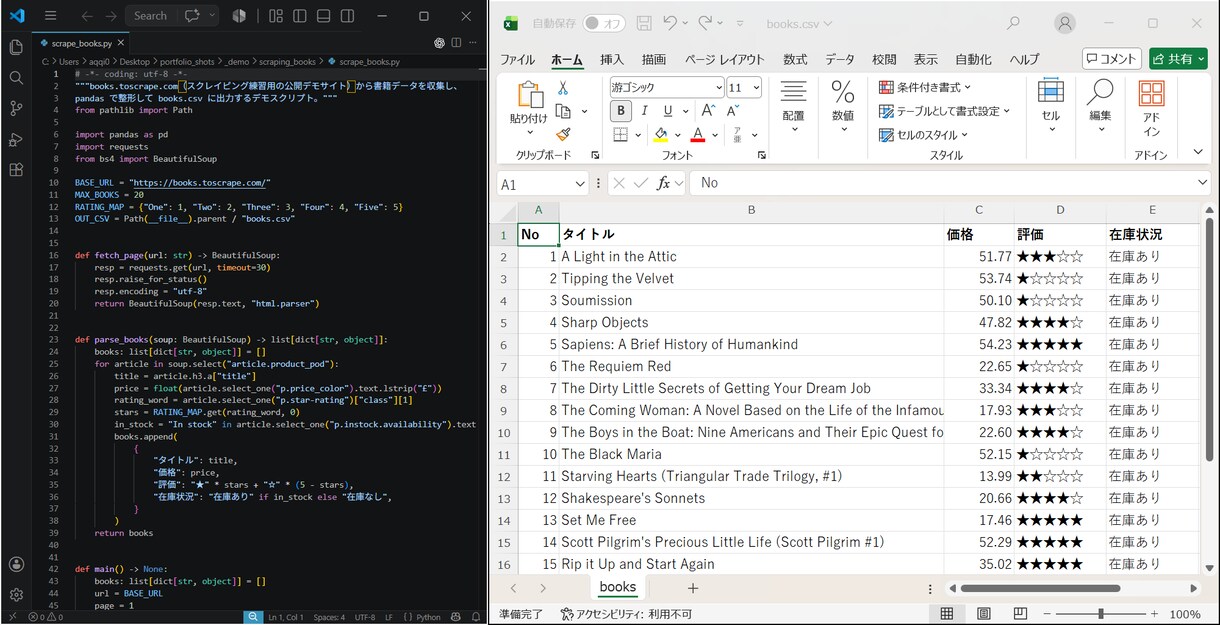
Task: Click scraping_books folder in VS Code breadcrumb
Action: [288, 62]
